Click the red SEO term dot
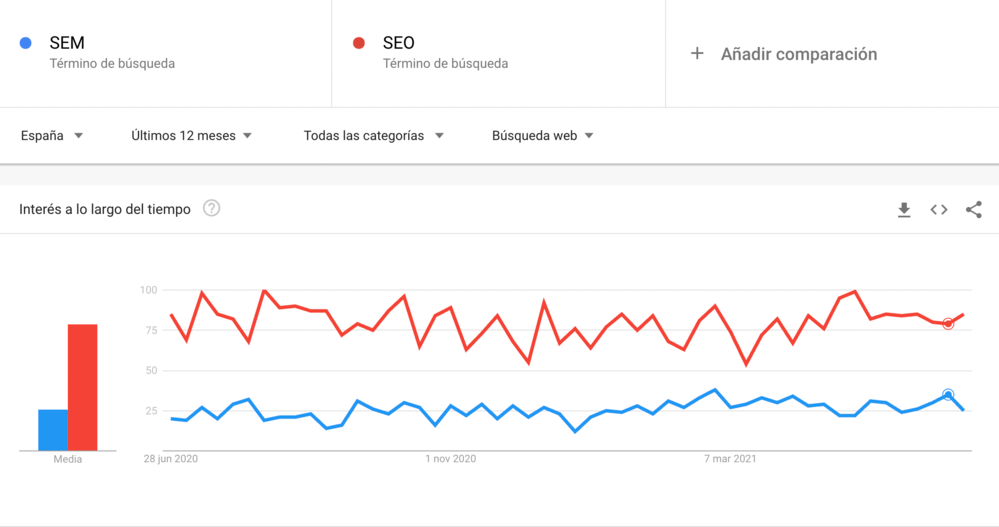The image size is (999, 527). 359,43
